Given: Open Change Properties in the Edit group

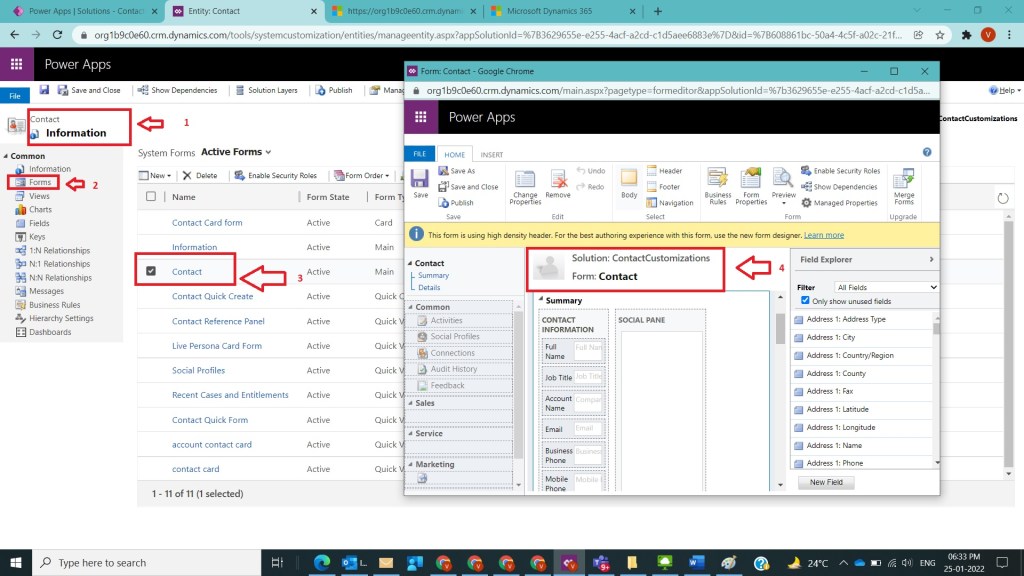Looking at the screenshot, I should (525, 184).
